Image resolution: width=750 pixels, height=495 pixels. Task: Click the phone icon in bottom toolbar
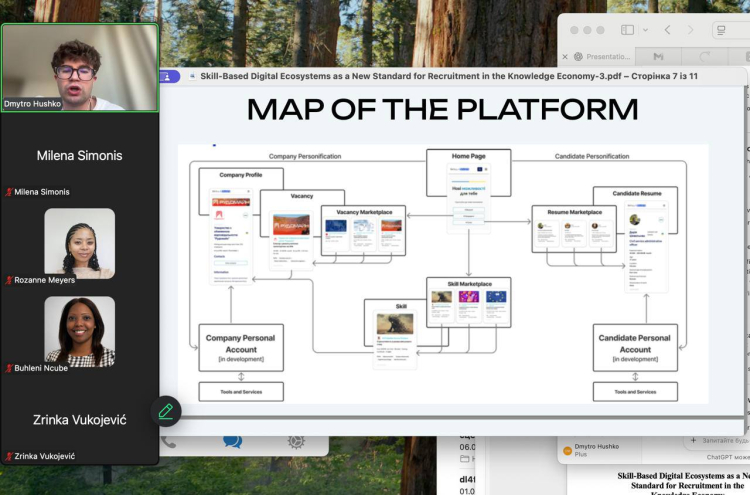pos(168,441)
